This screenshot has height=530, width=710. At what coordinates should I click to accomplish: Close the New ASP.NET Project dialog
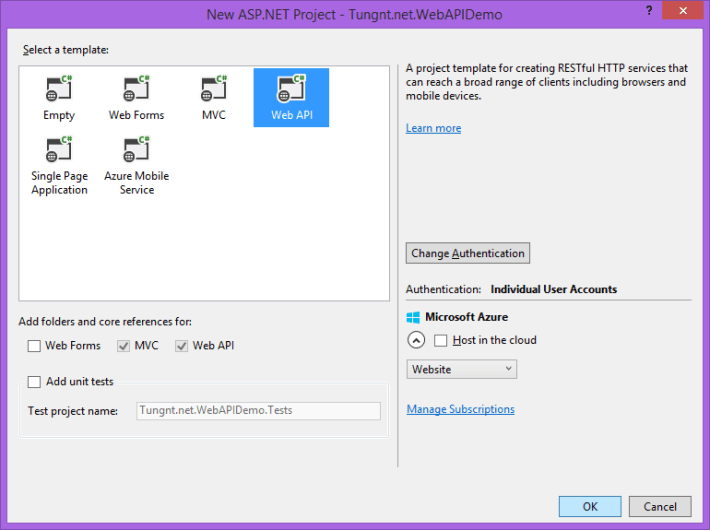(x=683, y=10)
